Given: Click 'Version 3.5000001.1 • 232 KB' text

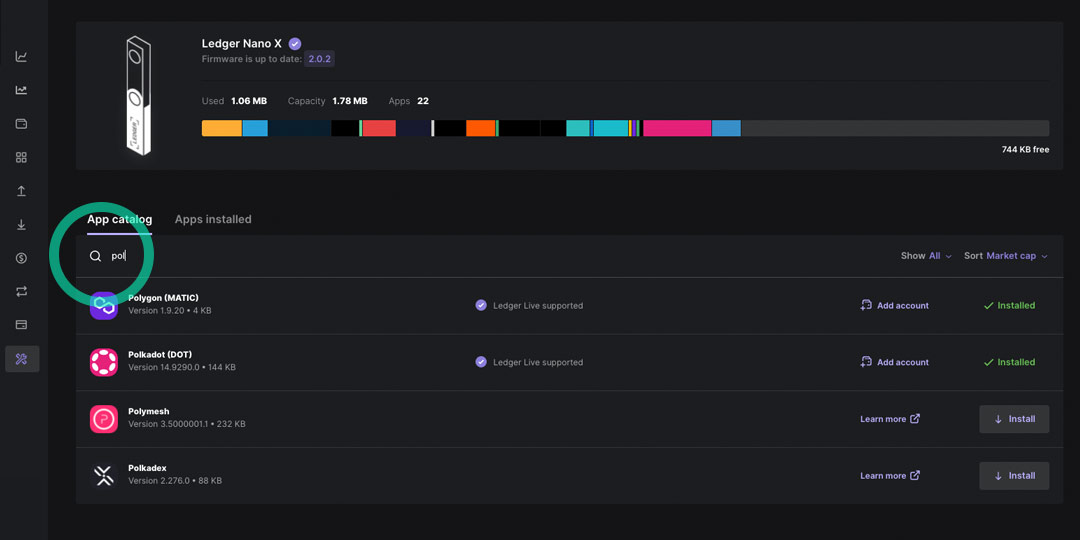Looking at the screenshot, I should click(187, 424).
